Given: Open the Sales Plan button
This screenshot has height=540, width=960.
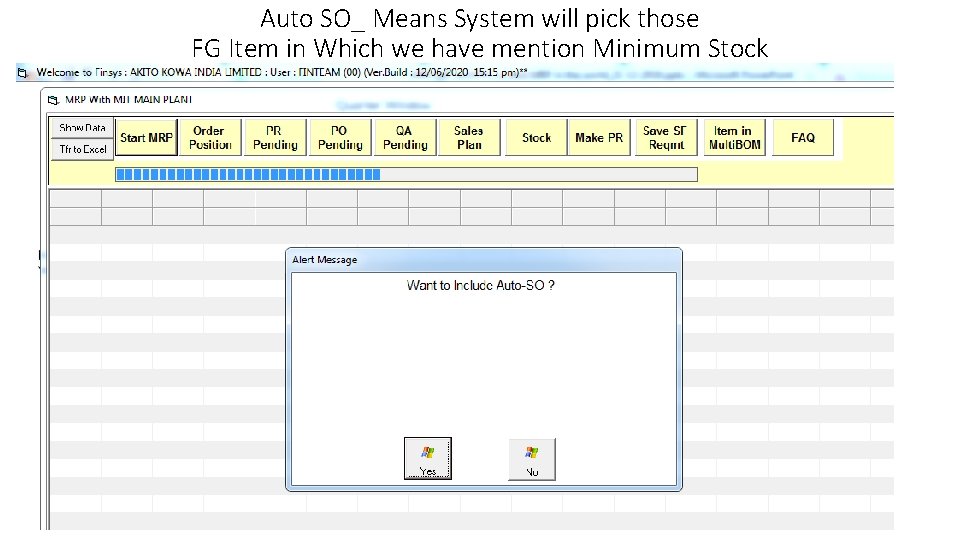Looking at the screenshot, I should [x=469, y=138].
